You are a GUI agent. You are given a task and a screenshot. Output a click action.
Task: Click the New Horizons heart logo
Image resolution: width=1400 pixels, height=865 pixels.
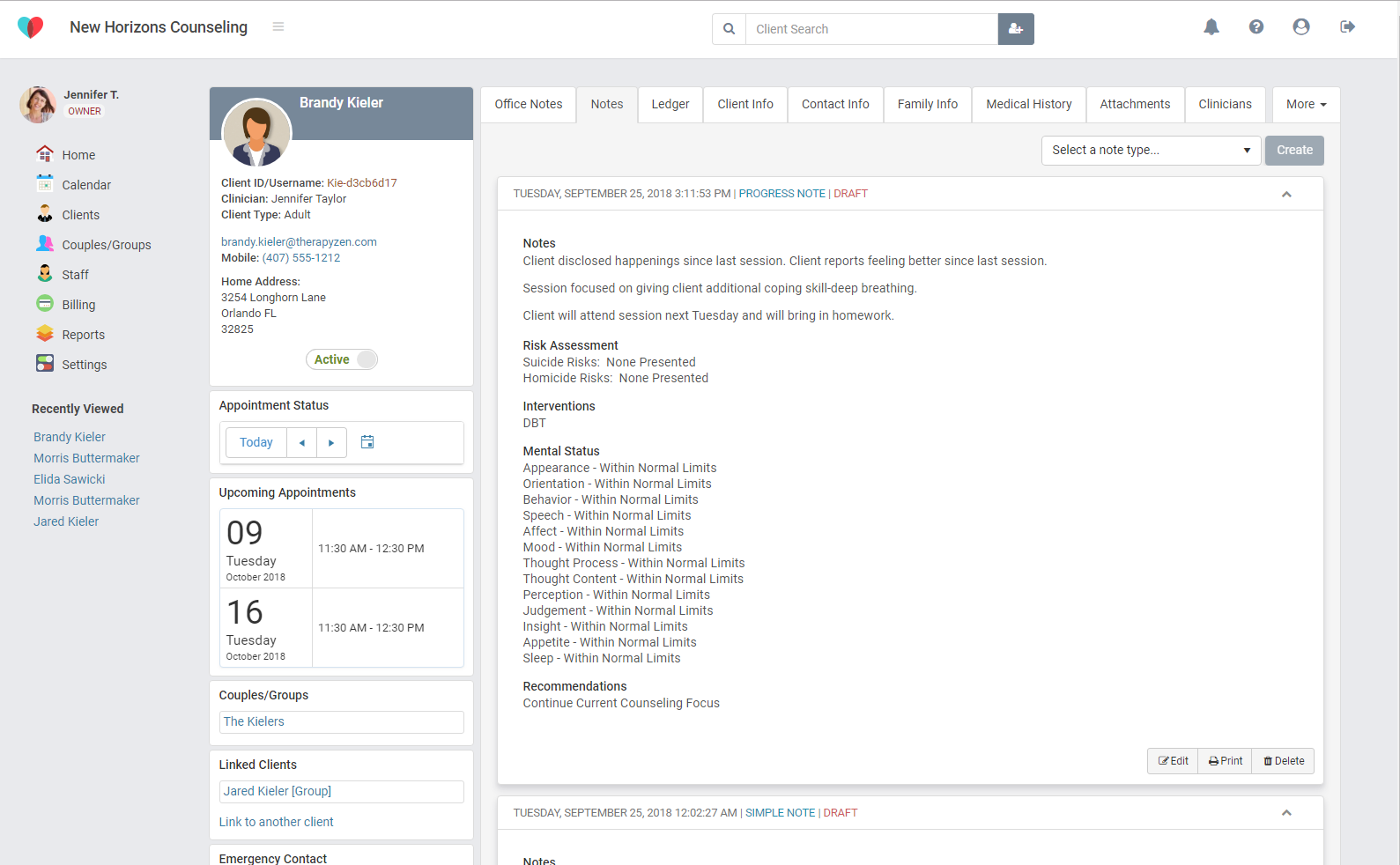point(30,27)
